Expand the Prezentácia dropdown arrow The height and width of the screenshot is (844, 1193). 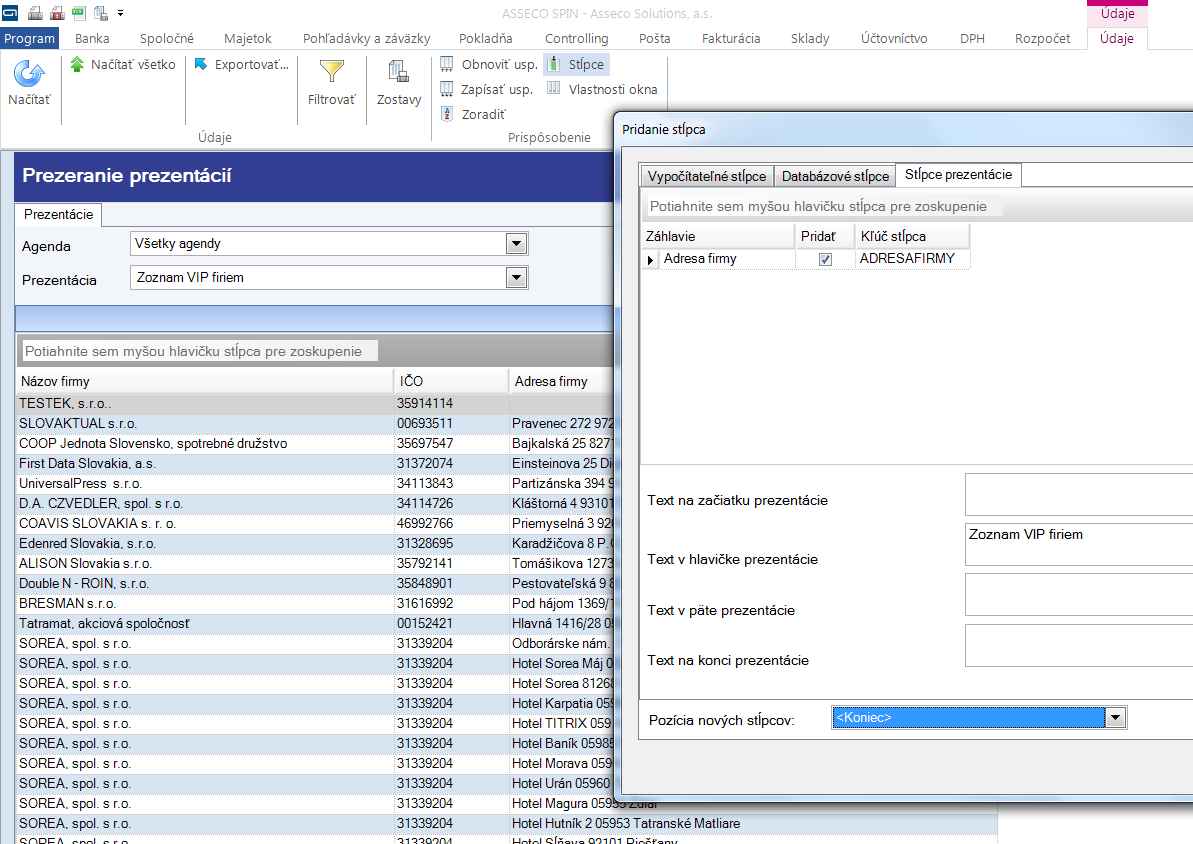click(517, 278)
